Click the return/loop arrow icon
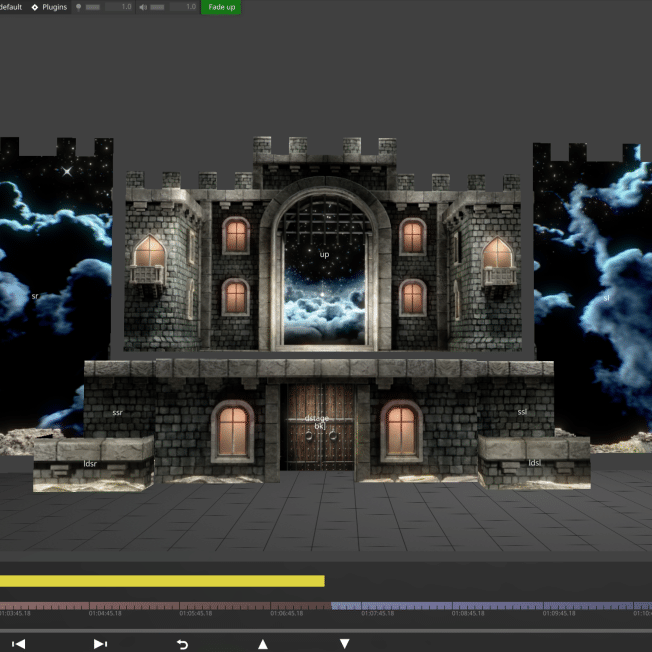Image resolution: width=652 pixels, height=652 pixels. pyautogui.click(x=182, y=644)
